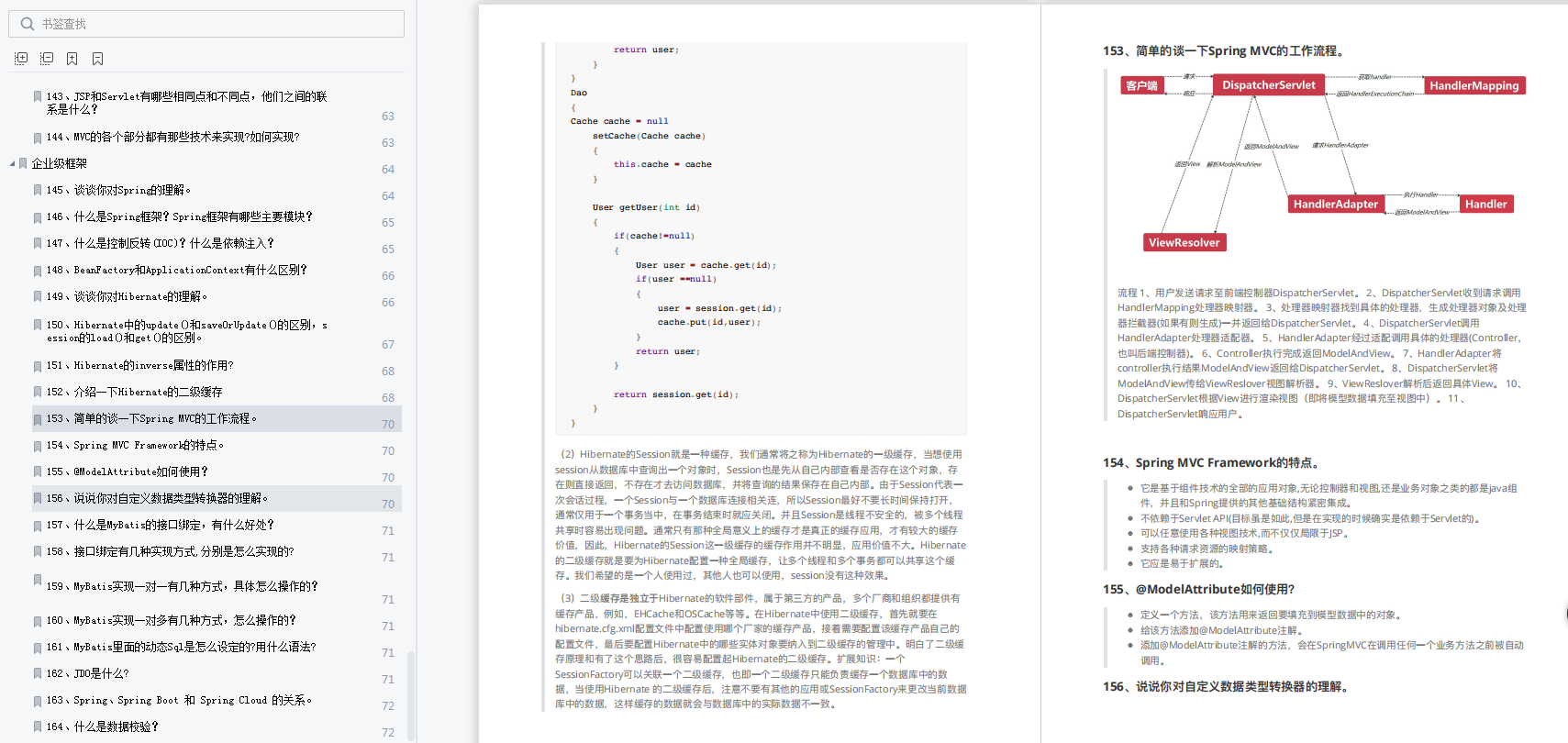Open bookmark 162、JDO是什么
1568x743 pixels.
coord(88,673)
